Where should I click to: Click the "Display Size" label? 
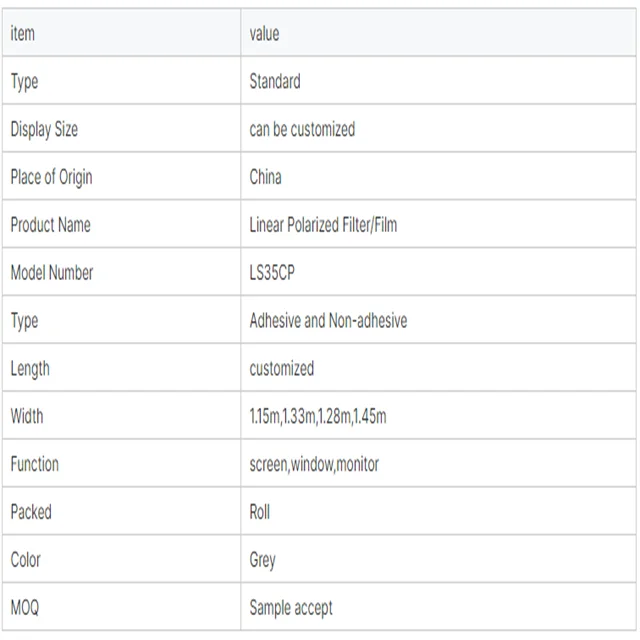[44, 129]
